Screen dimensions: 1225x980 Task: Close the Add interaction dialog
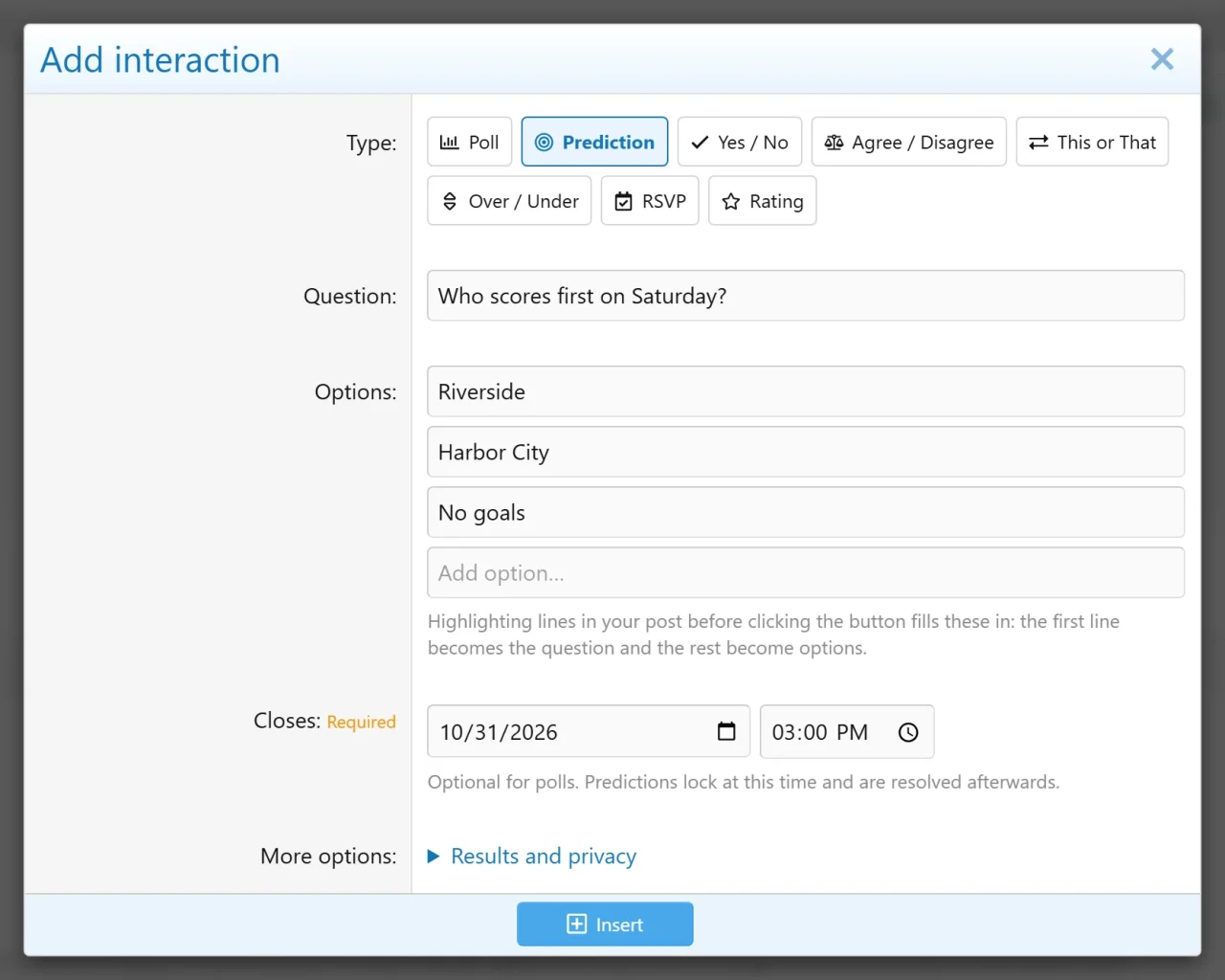click(x=1162, y=59)
